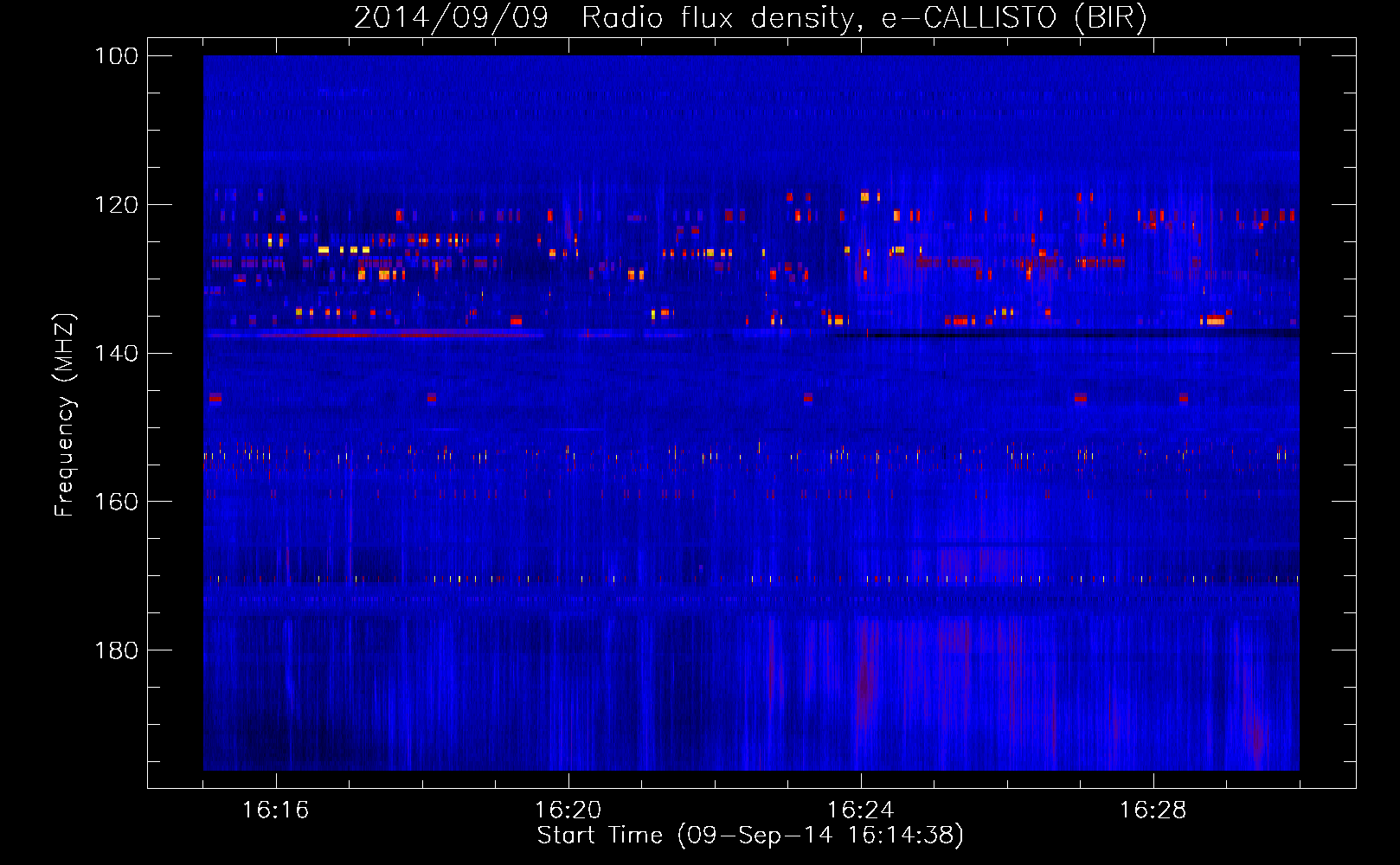Click the Frequency (MHZ) axis label
The width and height of the screenshot is (1400, 865).
pyautogui.click(x=65, y=415)
